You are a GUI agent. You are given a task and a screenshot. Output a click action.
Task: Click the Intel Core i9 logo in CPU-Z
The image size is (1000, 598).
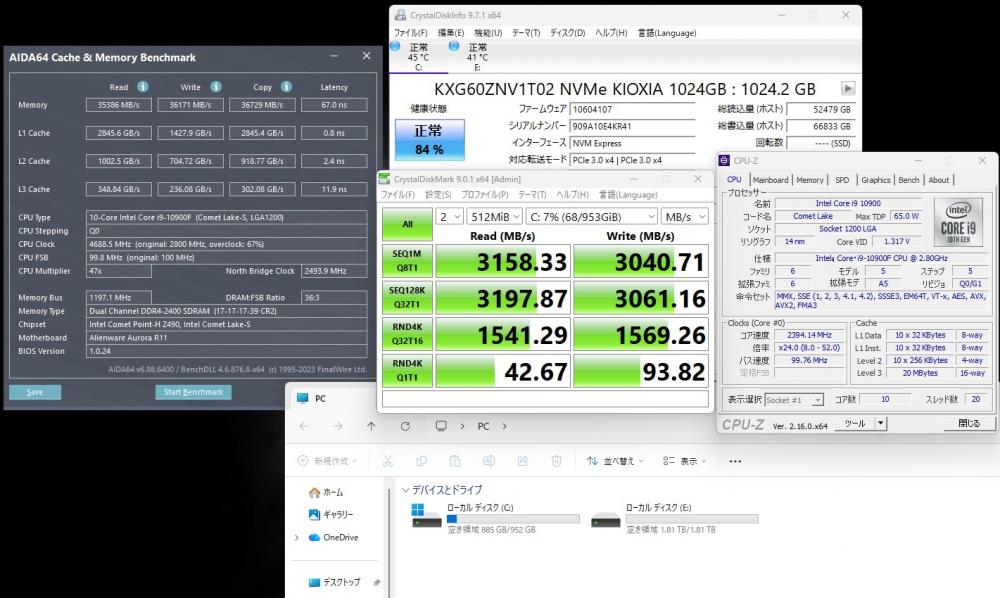point(958,222)
